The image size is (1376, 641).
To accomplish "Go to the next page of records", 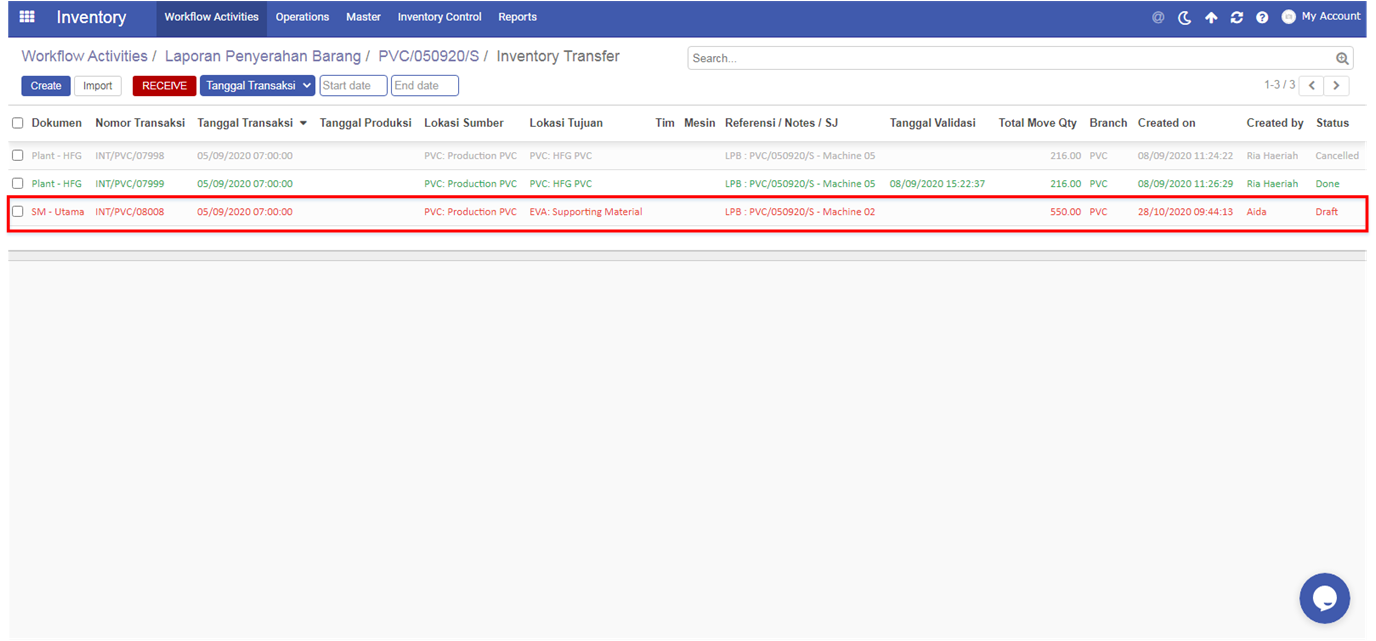I will [1336, 86].
